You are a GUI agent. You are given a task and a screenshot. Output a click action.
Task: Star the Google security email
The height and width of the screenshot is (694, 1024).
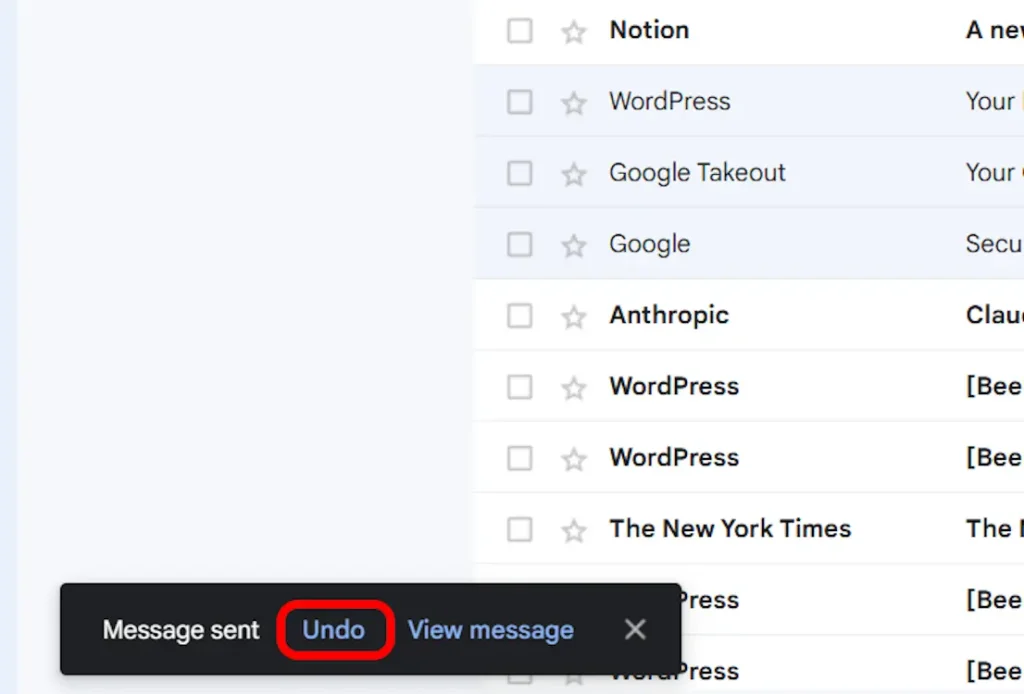pyautogui.click(x=573, y=244)
